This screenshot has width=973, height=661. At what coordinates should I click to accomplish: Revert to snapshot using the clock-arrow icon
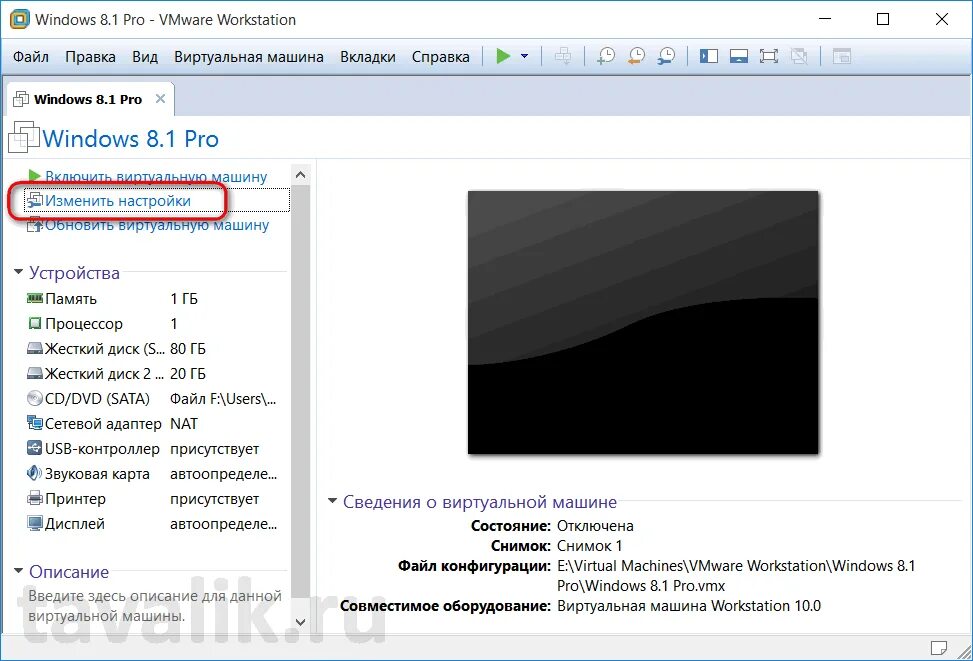click(x=636, y=56)
